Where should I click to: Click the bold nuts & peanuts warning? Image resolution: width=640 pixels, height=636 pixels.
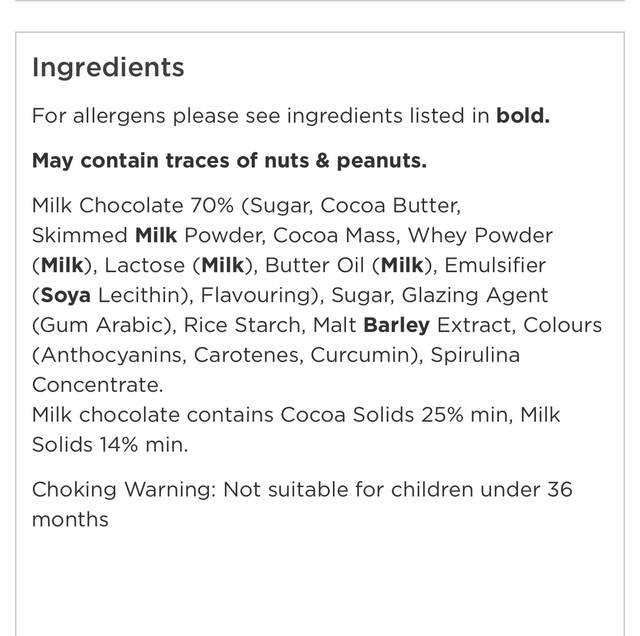(x=229, y=160)
